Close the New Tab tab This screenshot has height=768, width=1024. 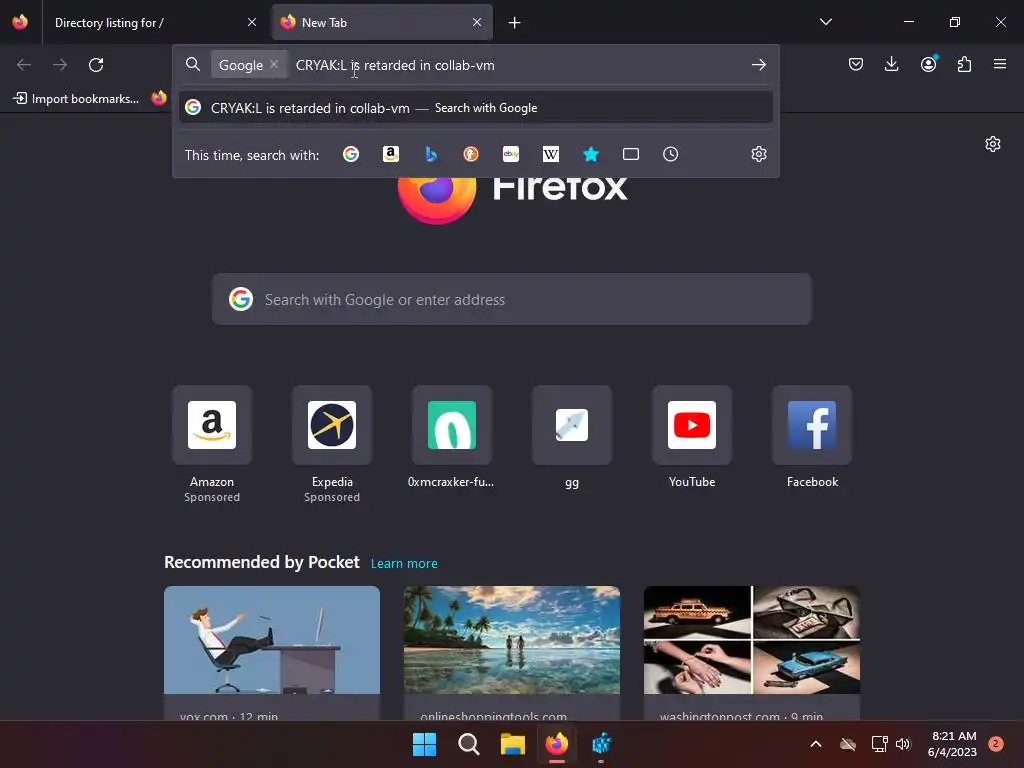click(x=477, y=22)
